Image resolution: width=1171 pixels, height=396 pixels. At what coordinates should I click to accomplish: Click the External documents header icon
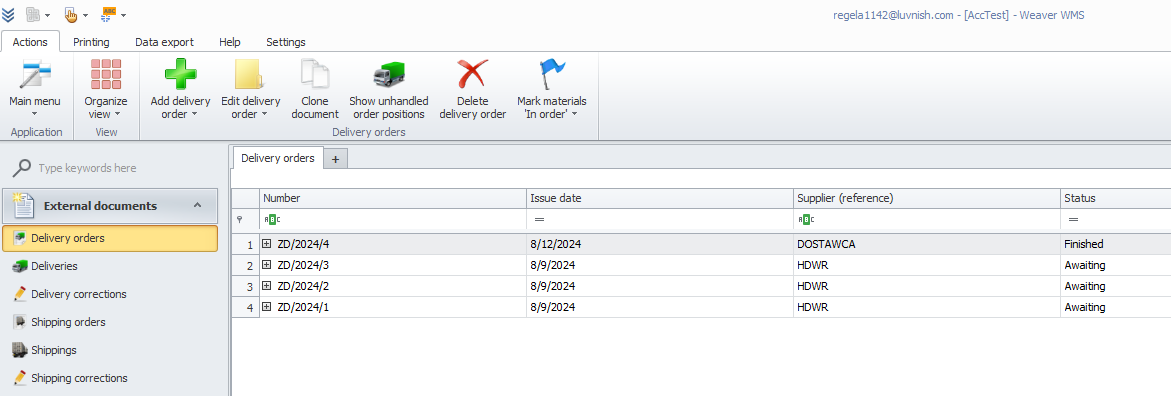pyautogui.click(x=24, y=205)
